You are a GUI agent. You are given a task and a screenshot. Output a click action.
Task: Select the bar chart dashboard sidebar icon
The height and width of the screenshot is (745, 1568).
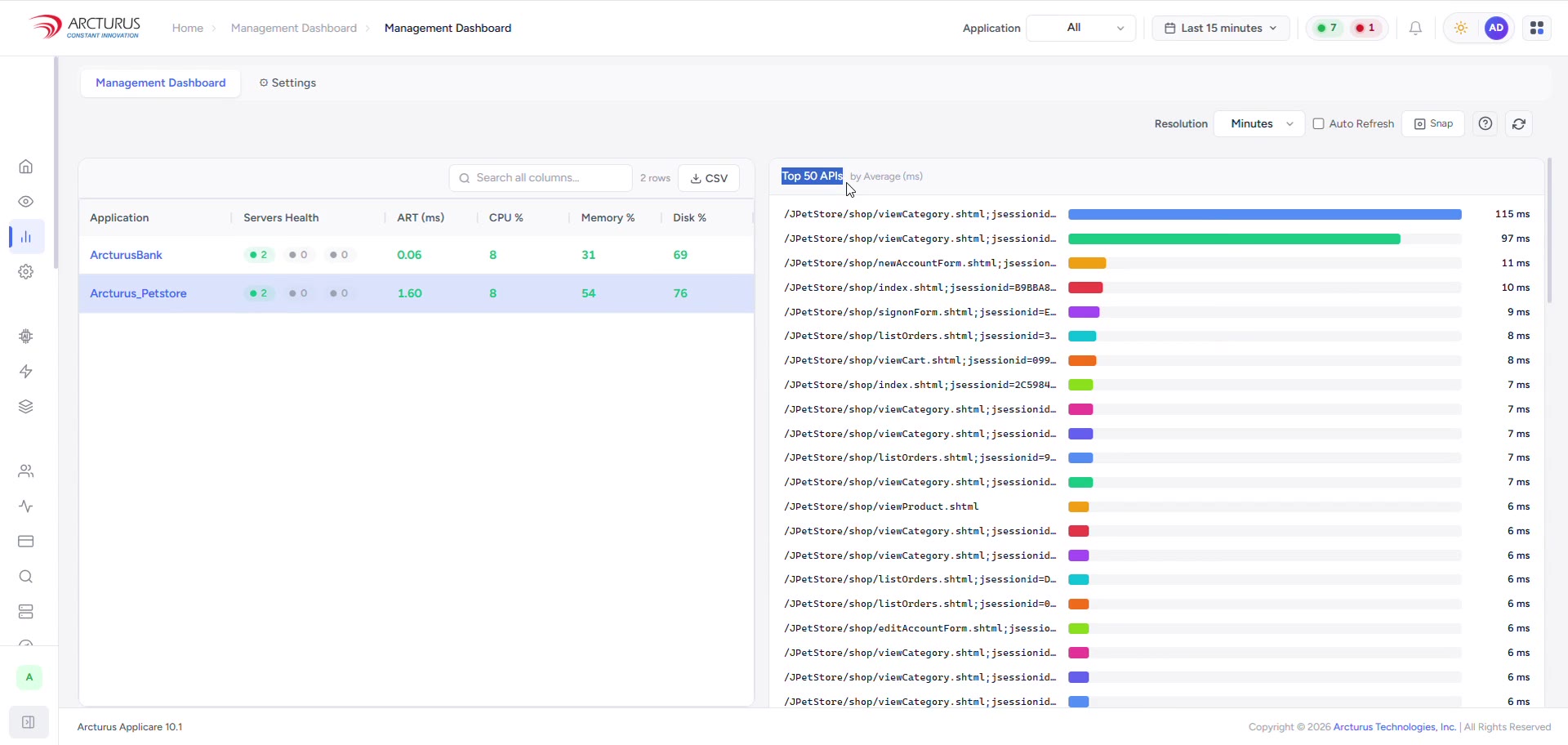point(26,237)
